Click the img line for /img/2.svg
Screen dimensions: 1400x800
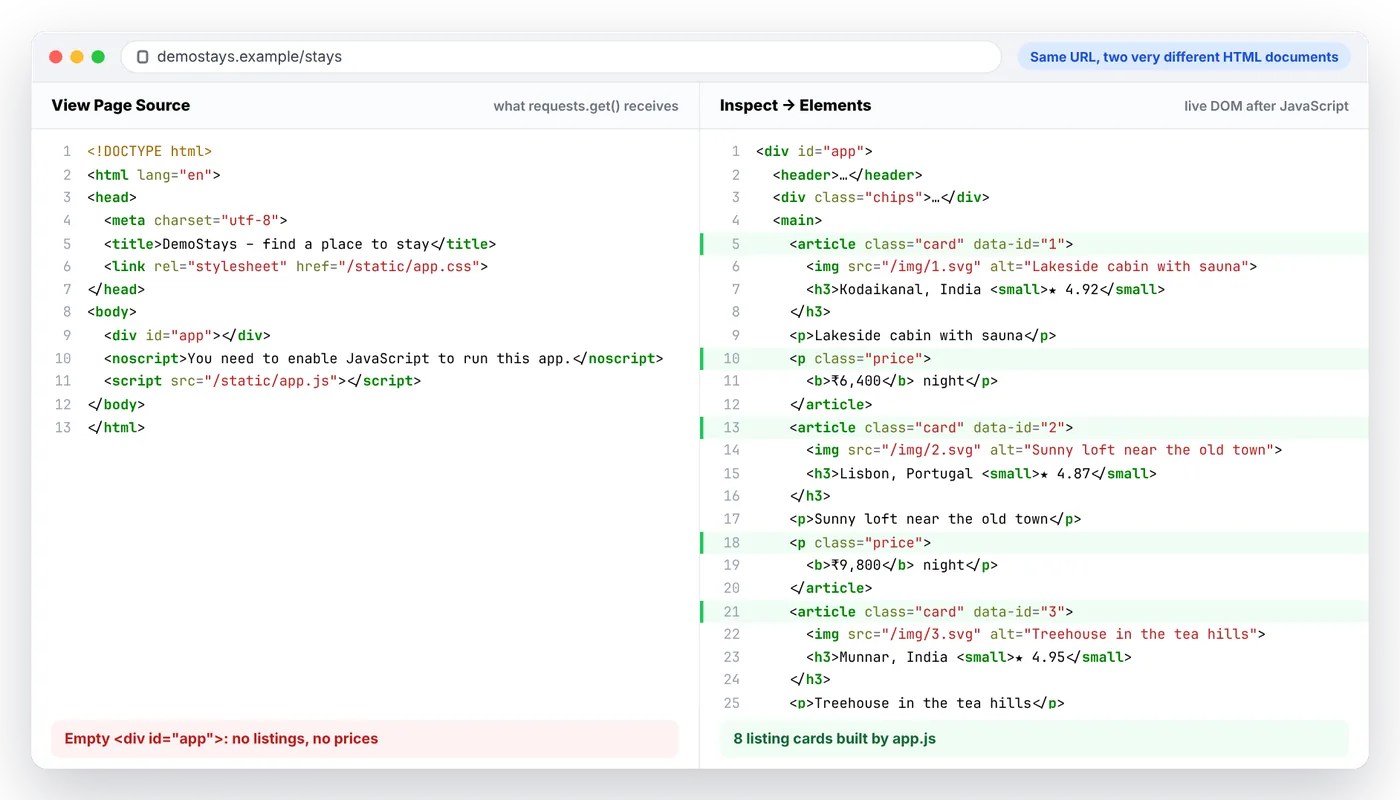point(1044,450)
